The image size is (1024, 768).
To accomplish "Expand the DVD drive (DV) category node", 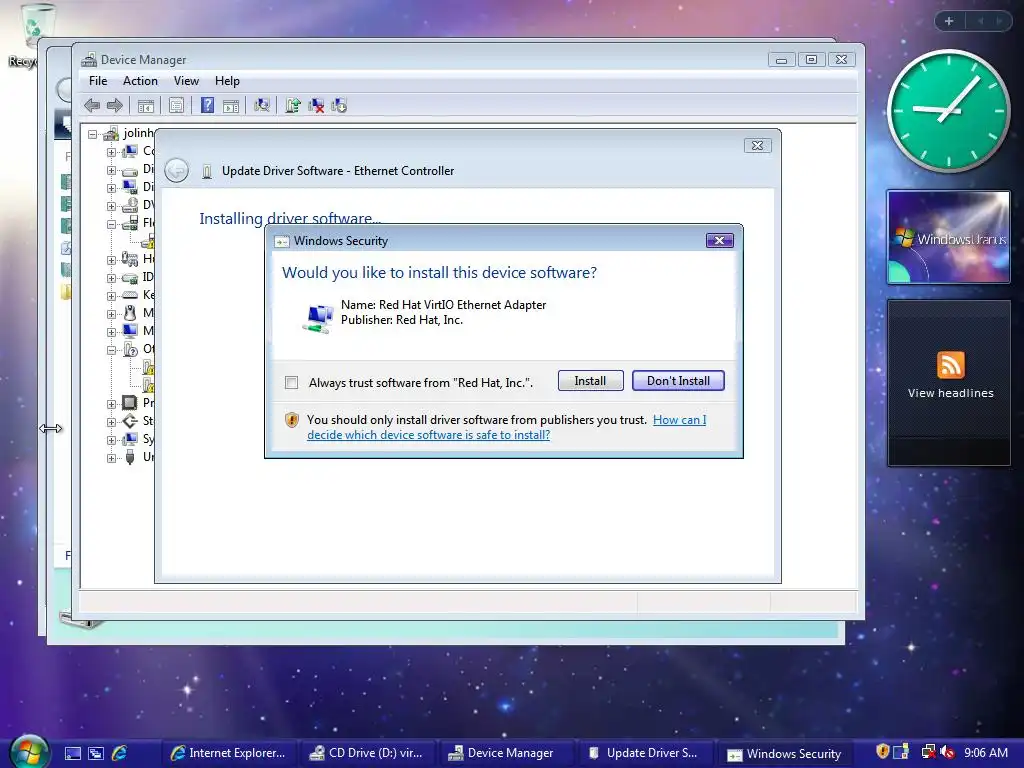I will pyautogui.click(x=112, y=206).
